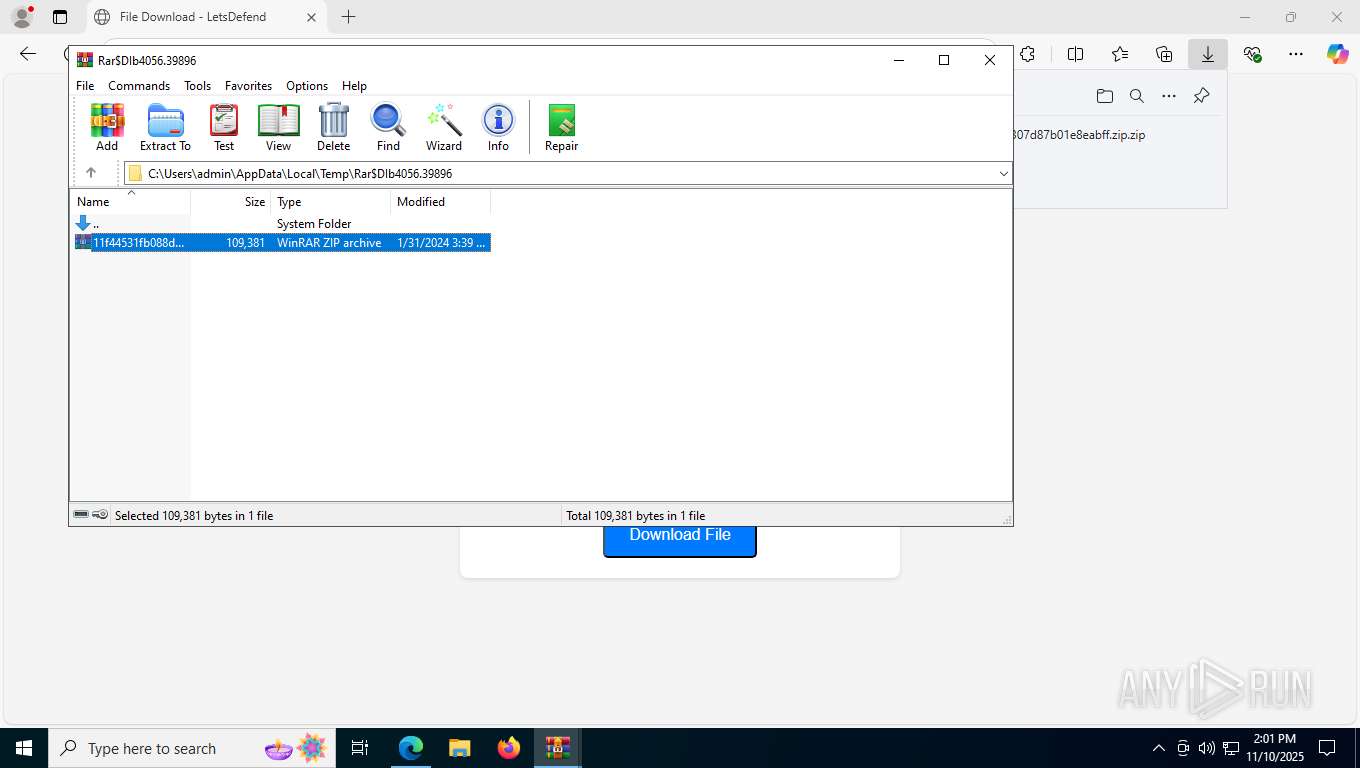Click the Extract To toolbar icon
The image size is (1360, 768).
pos(165,127)
